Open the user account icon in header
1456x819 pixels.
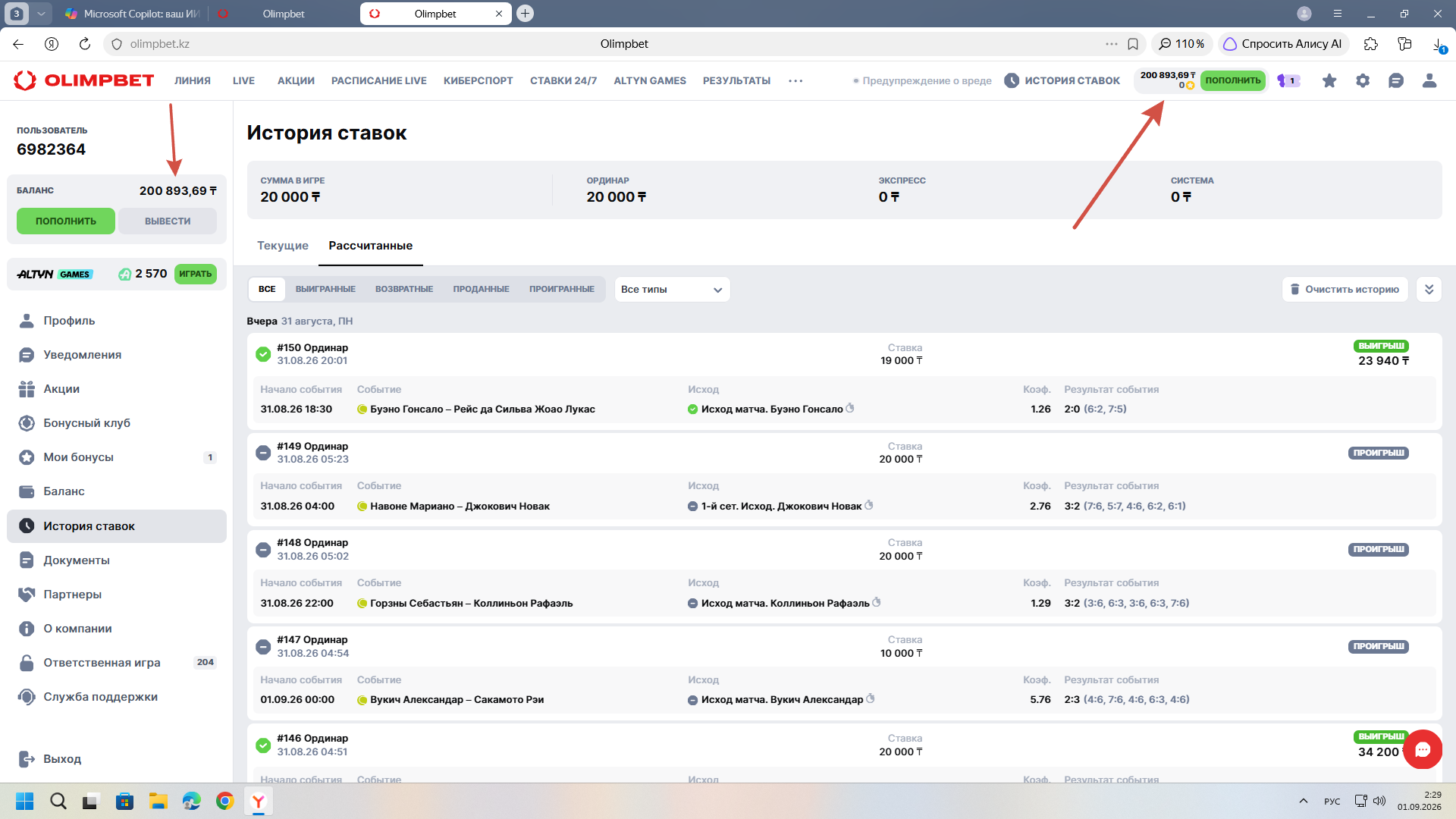[1429, 80]
